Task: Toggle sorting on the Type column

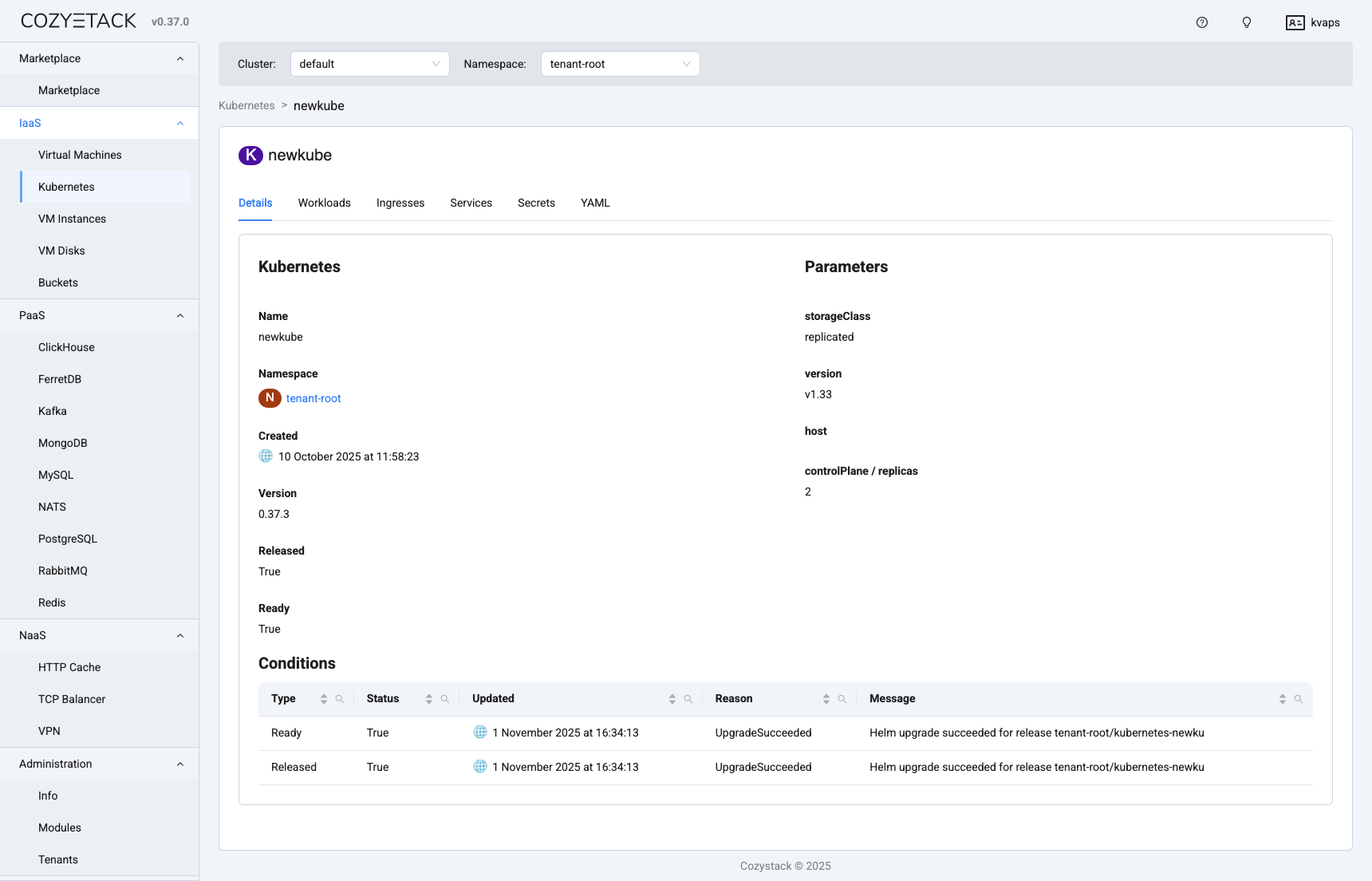Action: point(325,698)
